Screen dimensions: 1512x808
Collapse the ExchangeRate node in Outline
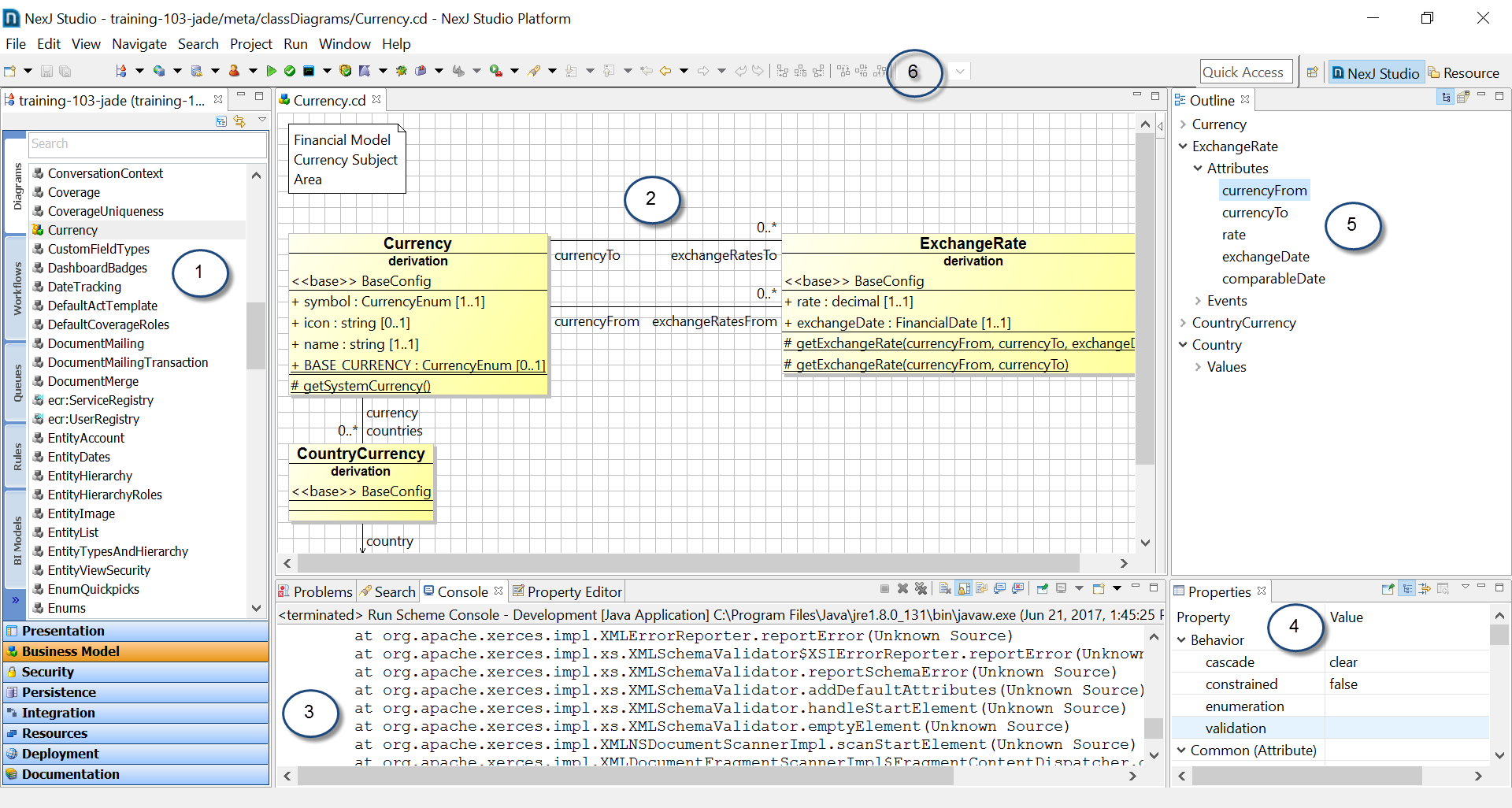(1183, 146)
